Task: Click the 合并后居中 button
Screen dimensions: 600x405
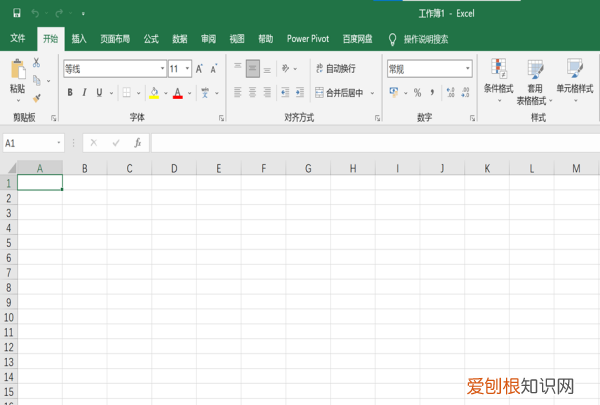Action: click(x=339, y=93)
